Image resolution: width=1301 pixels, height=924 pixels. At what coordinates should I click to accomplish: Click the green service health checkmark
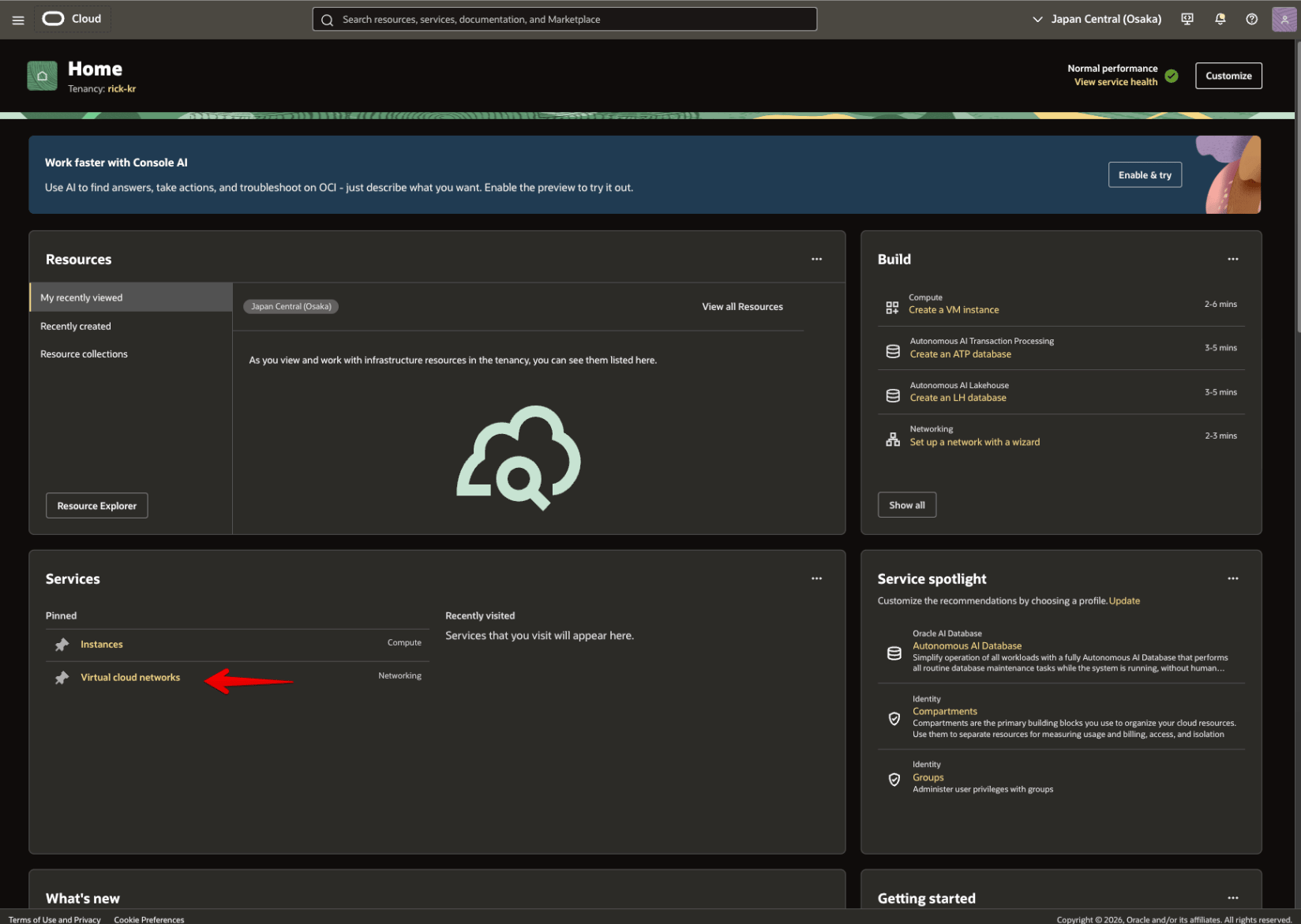[x=1172, y=76]
